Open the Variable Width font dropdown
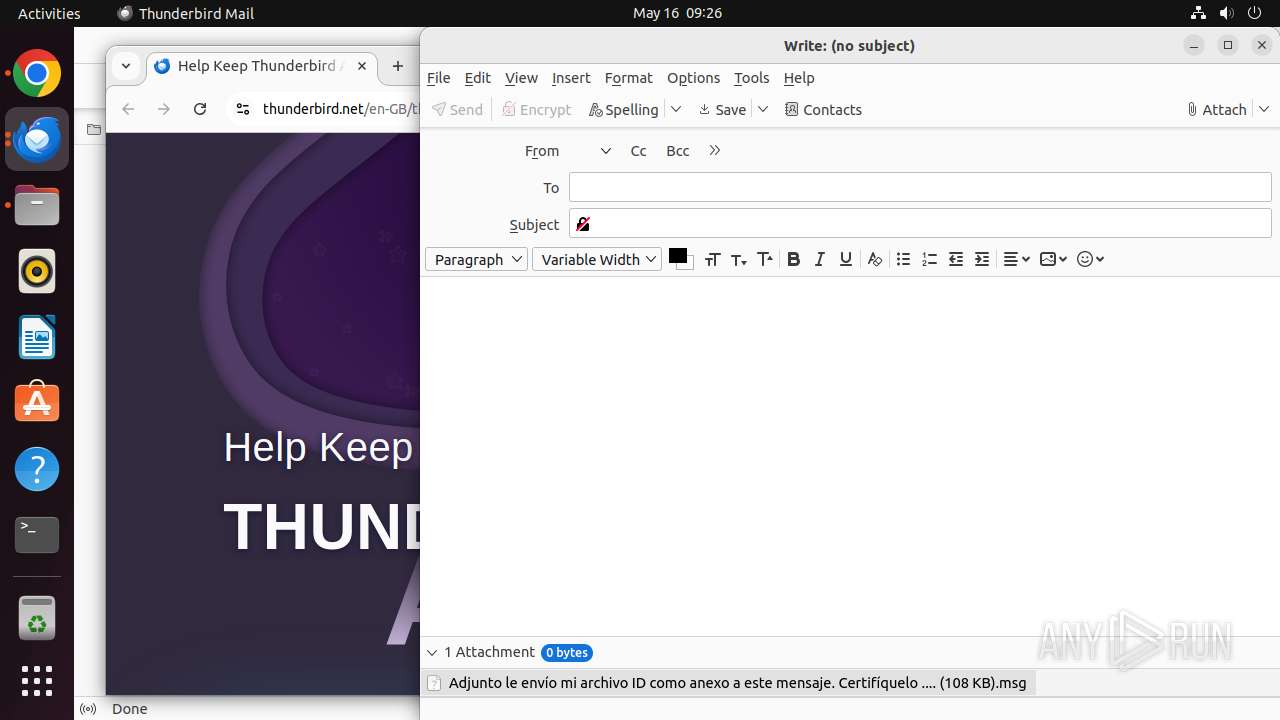Screen dimensions: 1280x720 pos(597,259)
